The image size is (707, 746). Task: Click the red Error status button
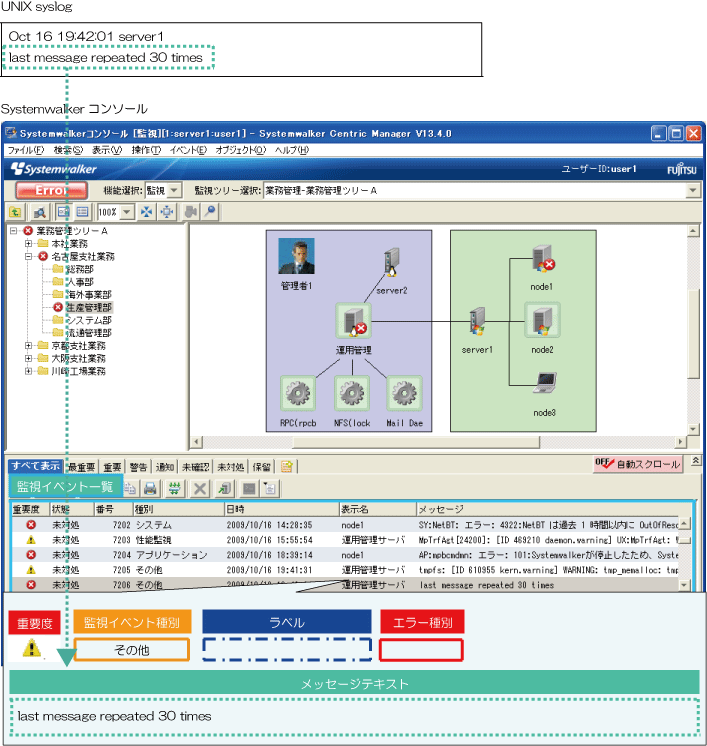(x=51, y=190)
